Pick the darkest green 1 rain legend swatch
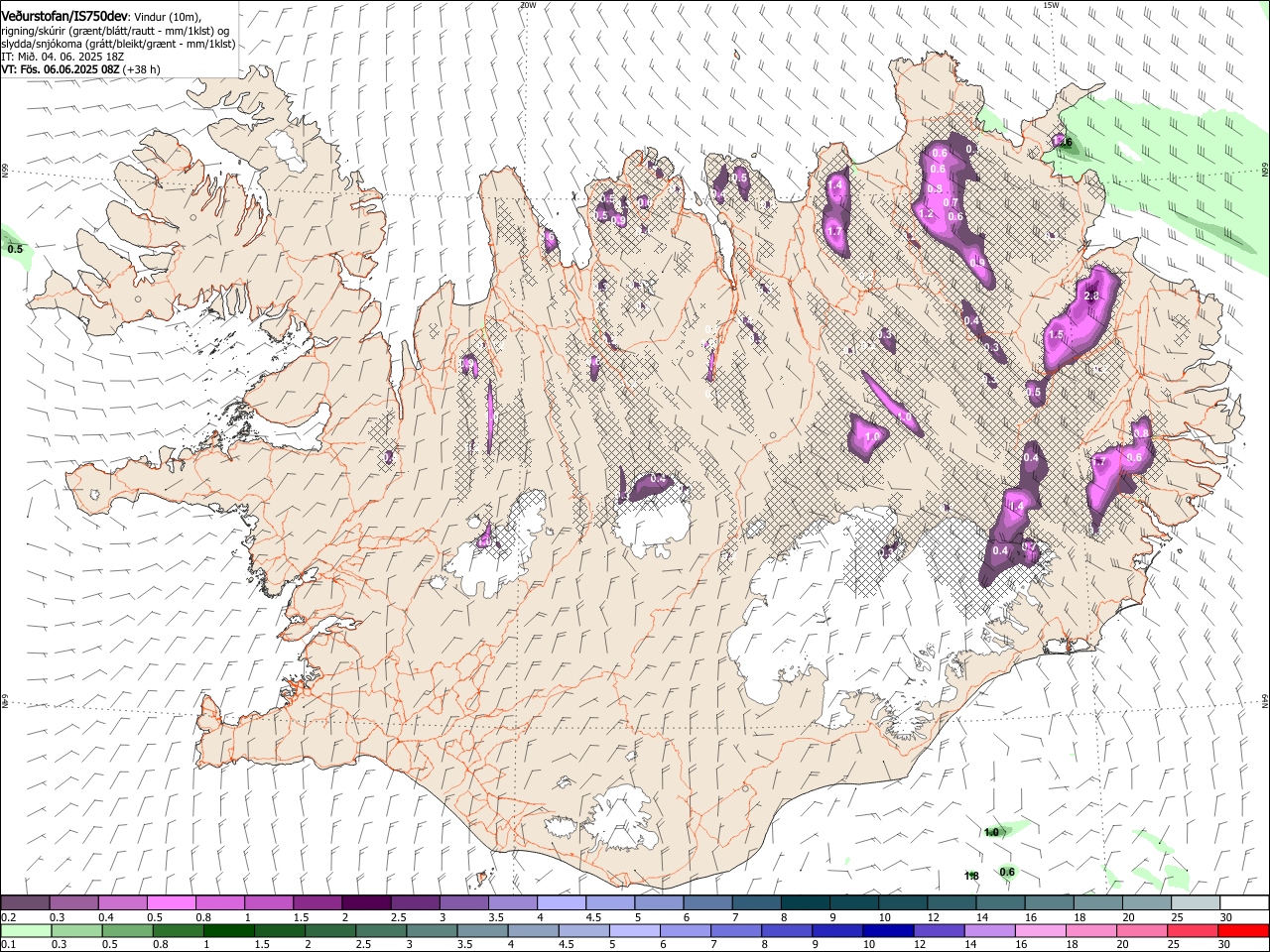 (229, 931)
